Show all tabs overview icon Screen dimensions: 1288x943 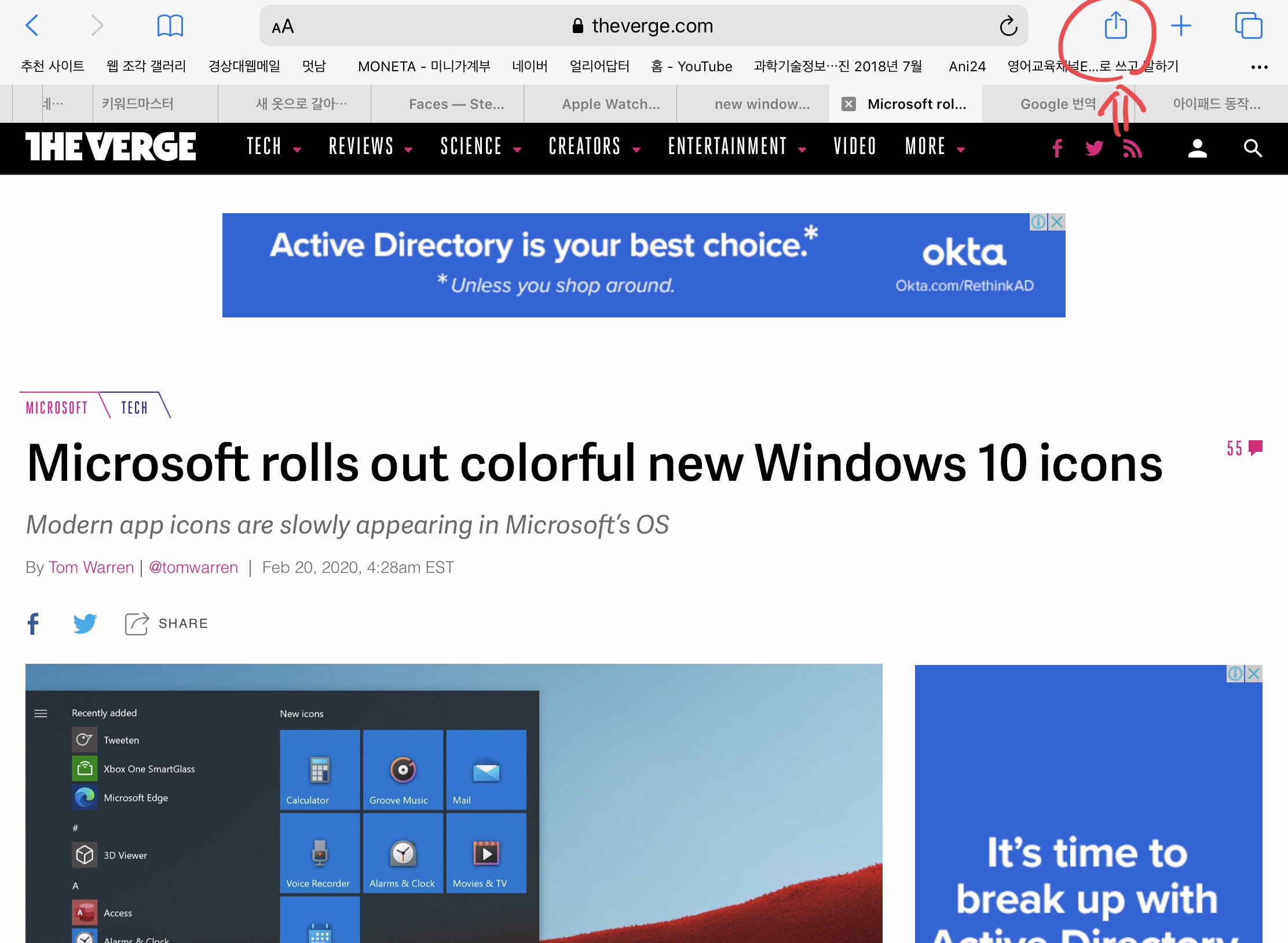(1248, 25)
